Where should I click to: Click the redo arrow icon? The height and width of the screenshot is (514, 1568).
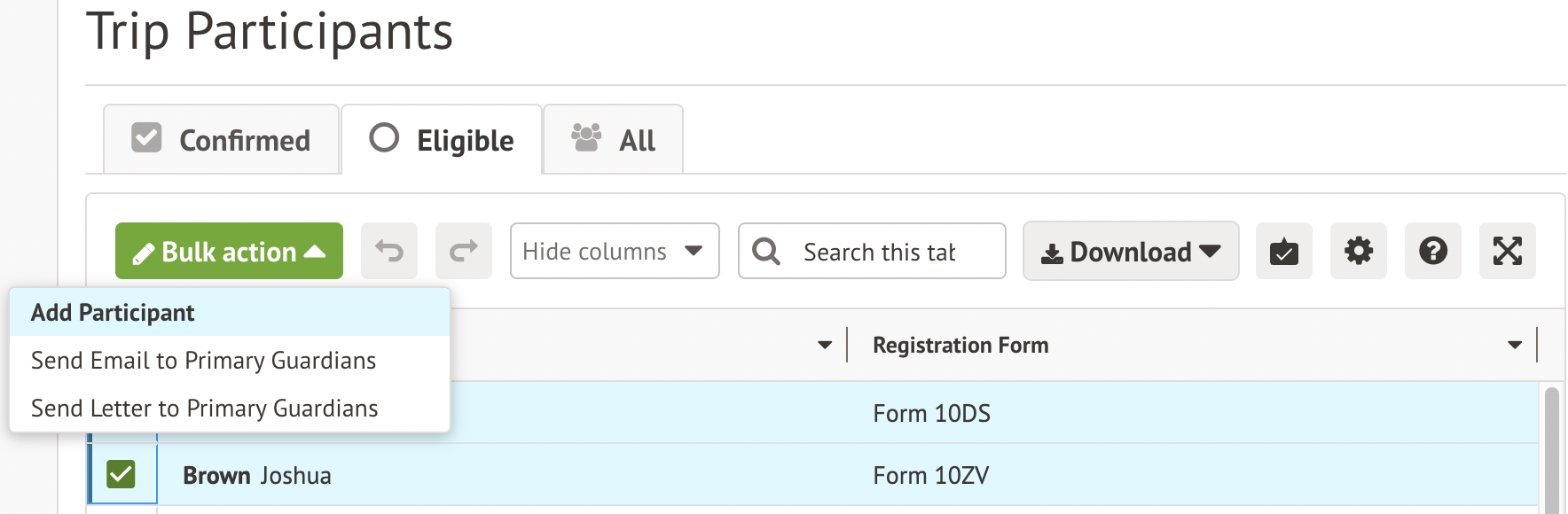tap(464, 252)
